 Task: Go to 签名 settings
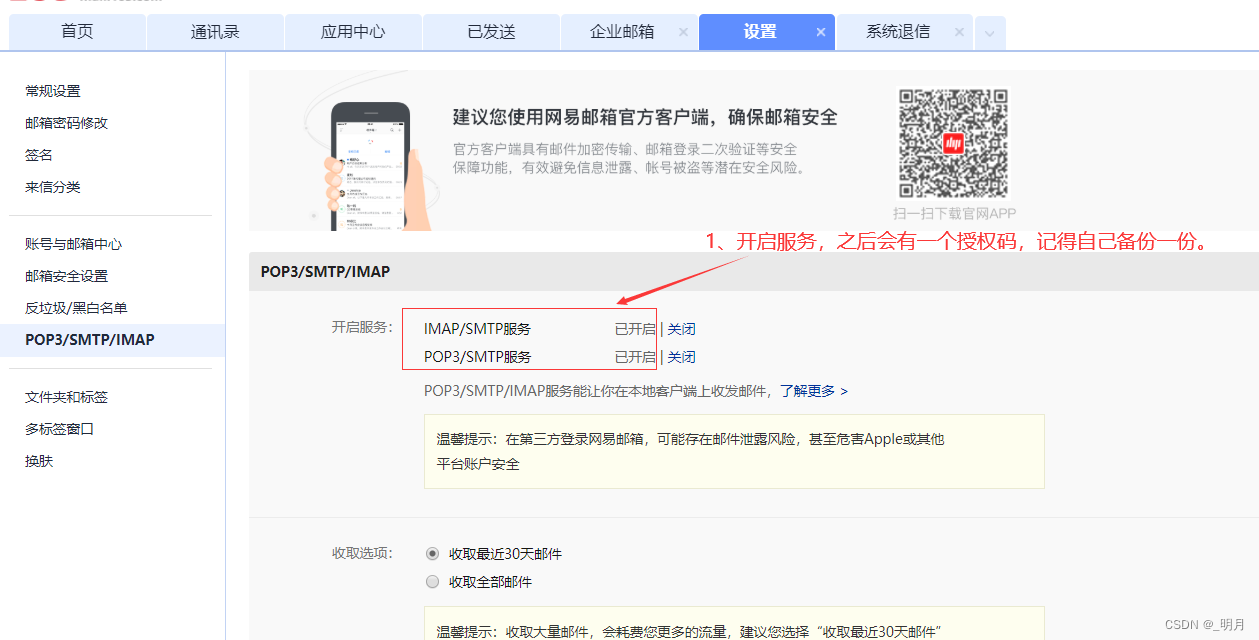coord(39,155)
